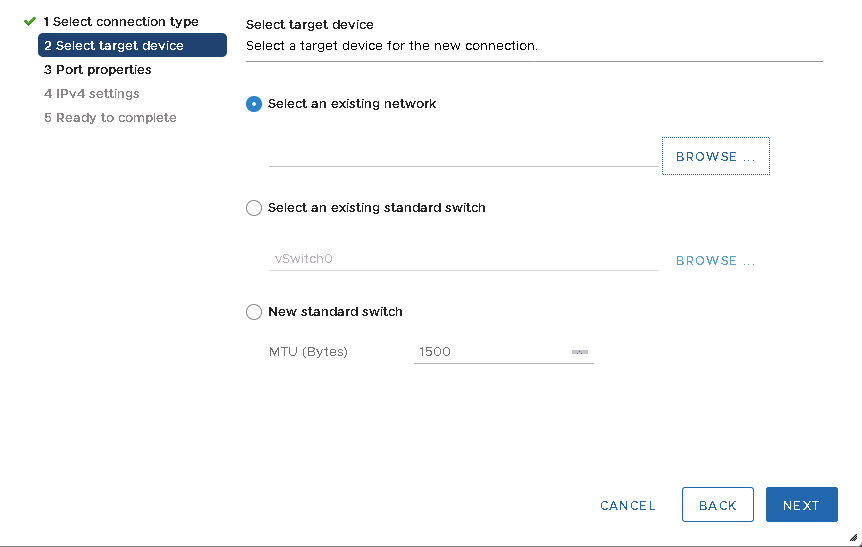Browse for an existing network
This screenshot has height=547, width=862.
coord(715,156)
